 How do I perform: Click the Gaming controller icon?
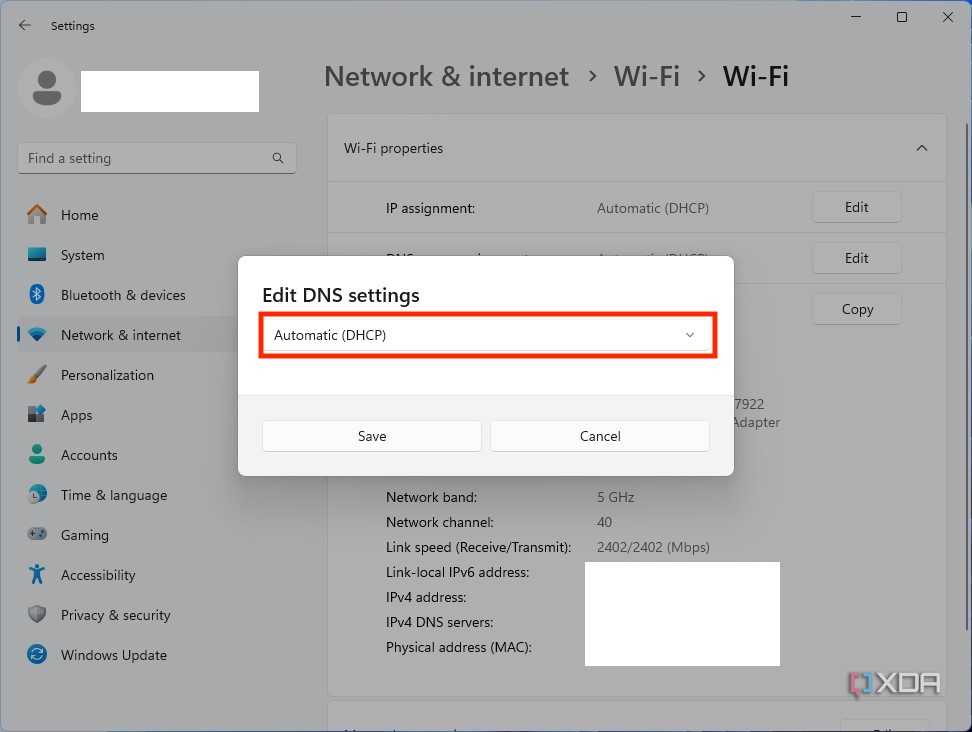tap(37, 534)
